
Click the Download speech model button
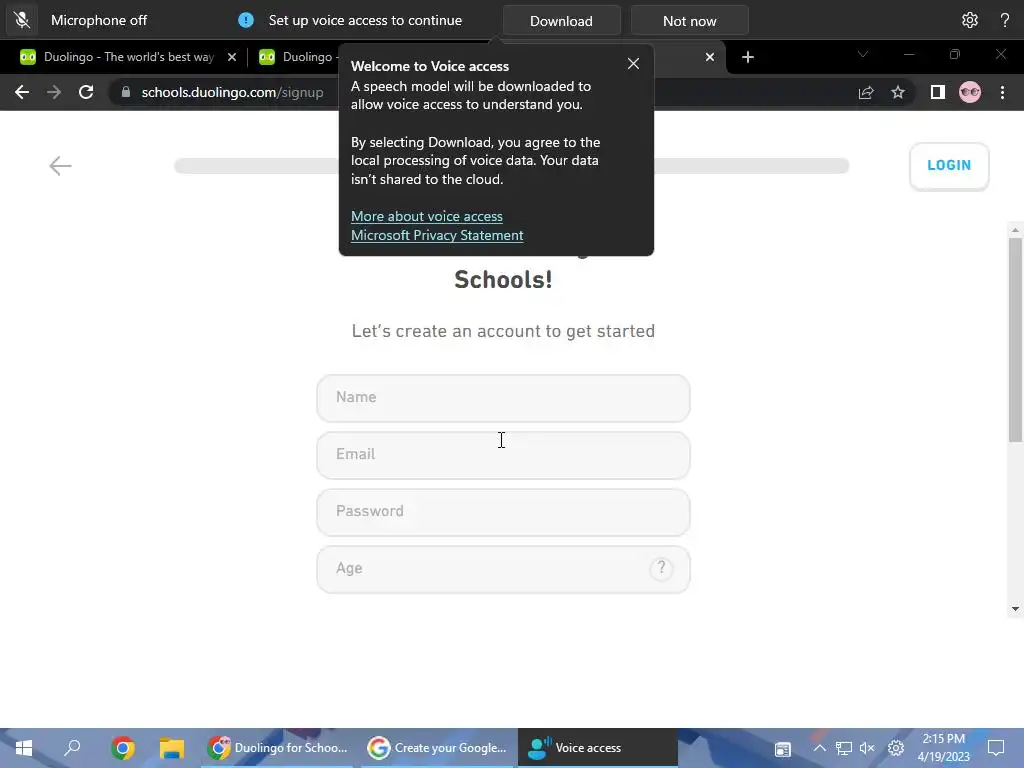pos(561,21)
